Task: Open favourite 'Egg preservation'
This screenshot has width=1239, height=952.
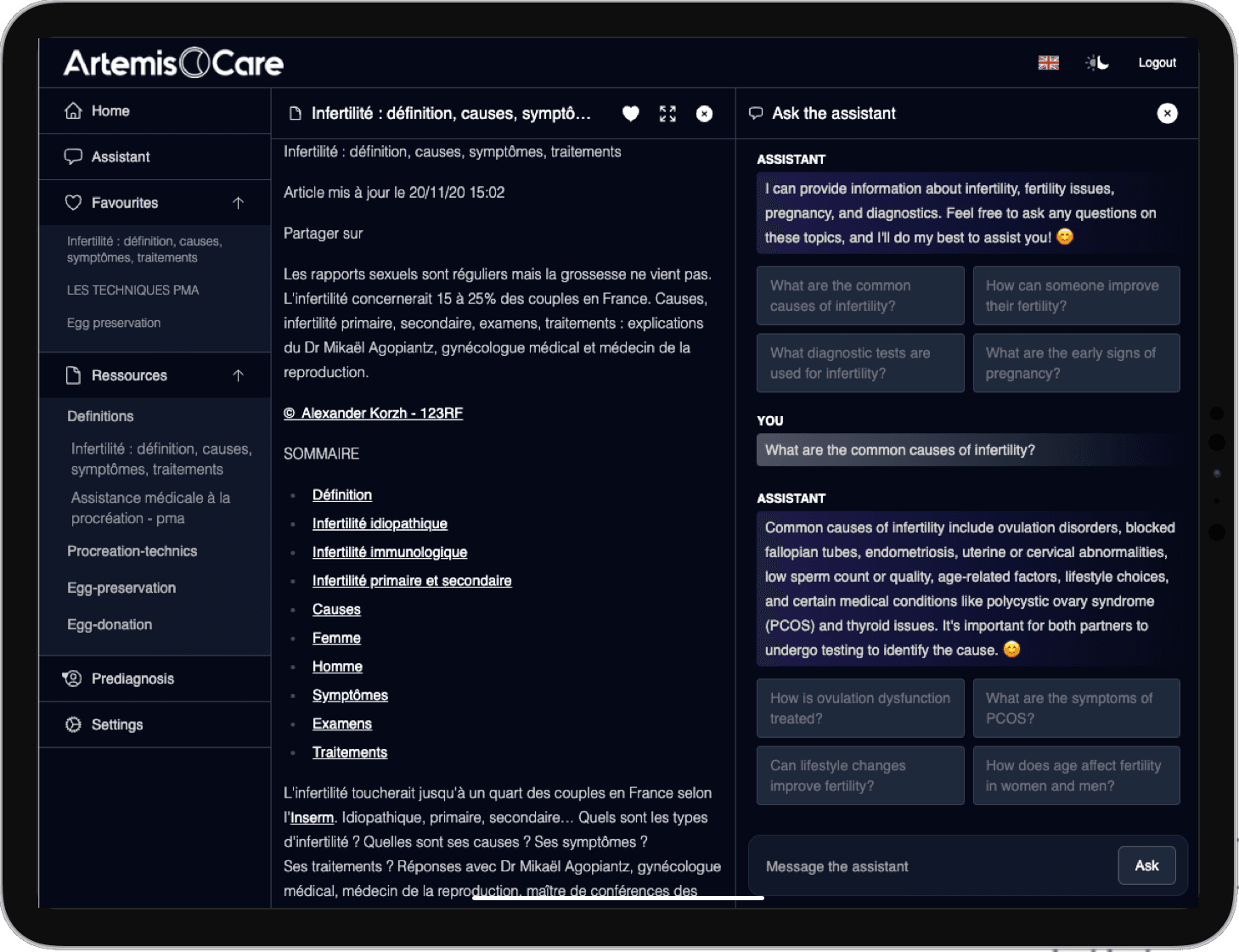Action: [x=114, y=324]
